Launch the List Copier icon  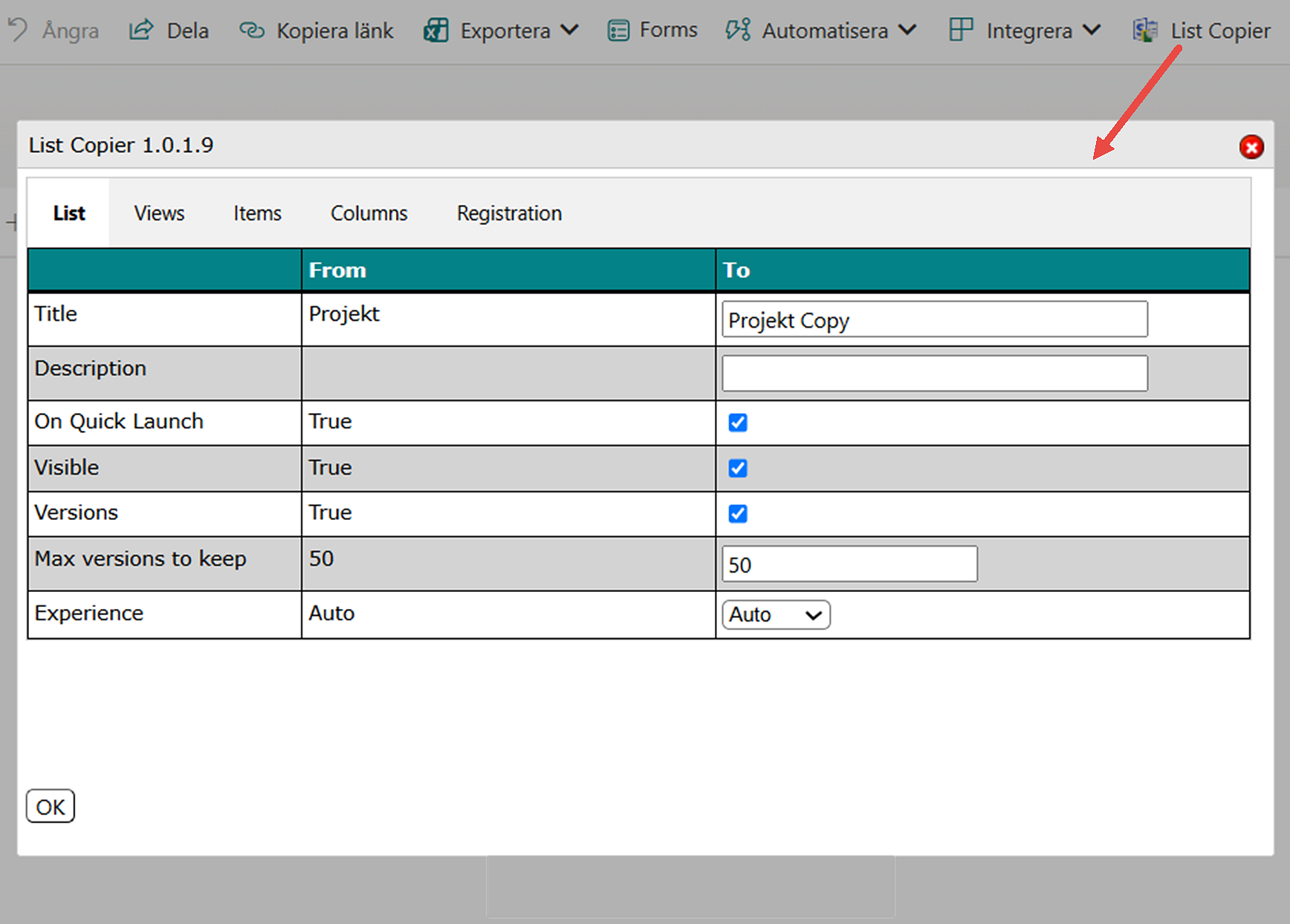(1144, 30)
